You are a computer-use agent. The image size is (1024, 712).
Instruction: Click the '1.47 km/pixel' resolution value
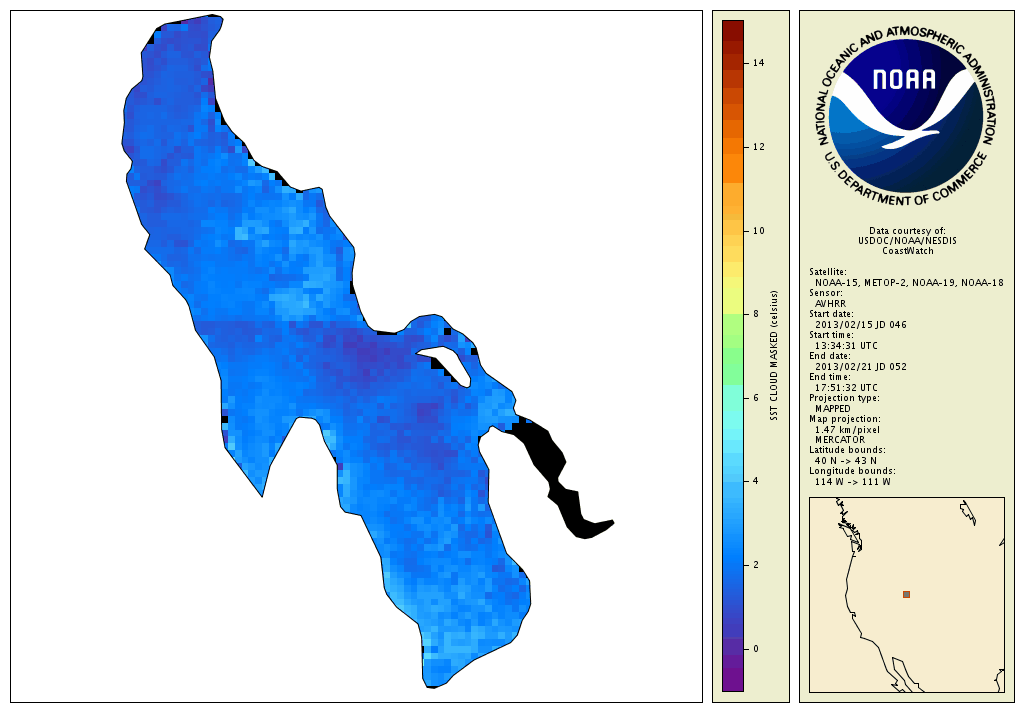(x=847, y=430)
